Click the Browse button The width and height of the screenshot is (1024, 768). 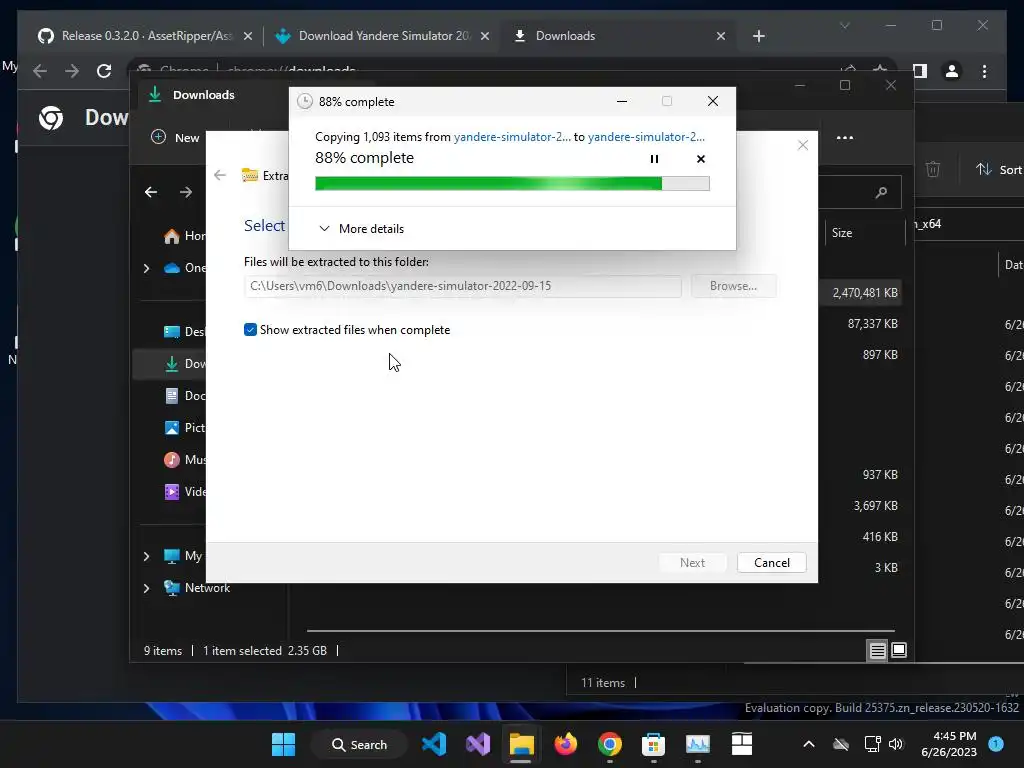coord(733,286)
